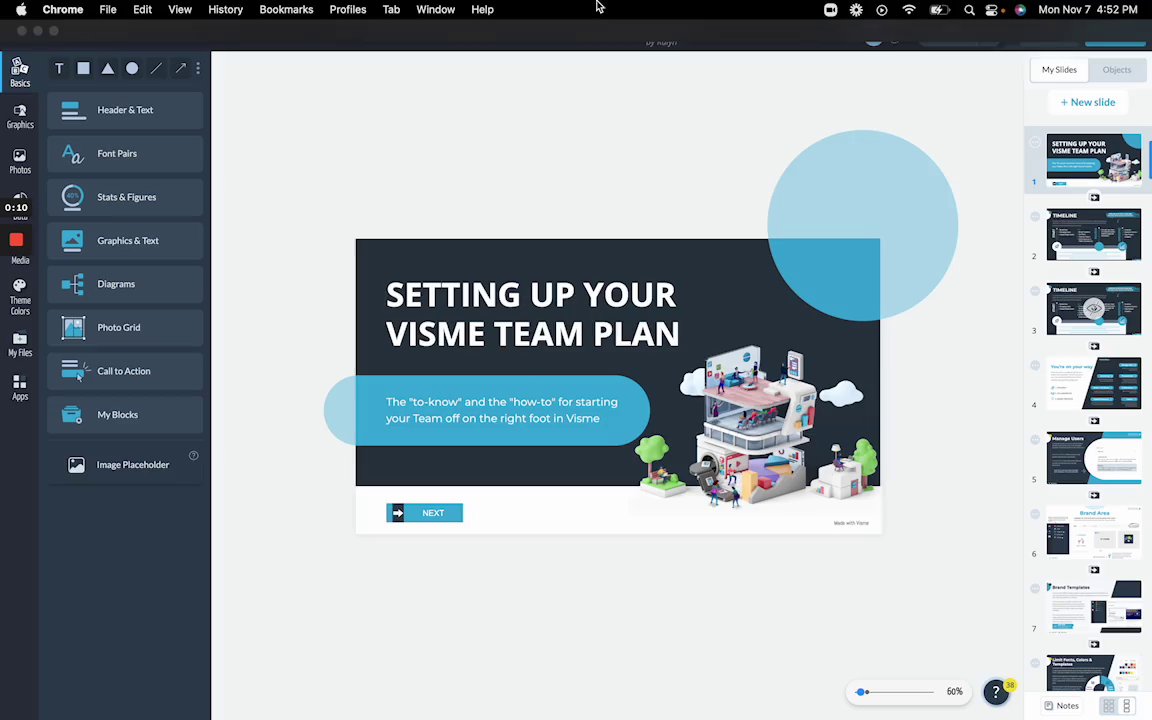Click the 60% zoom value
Screen dimensions: 1152x720
954,692
